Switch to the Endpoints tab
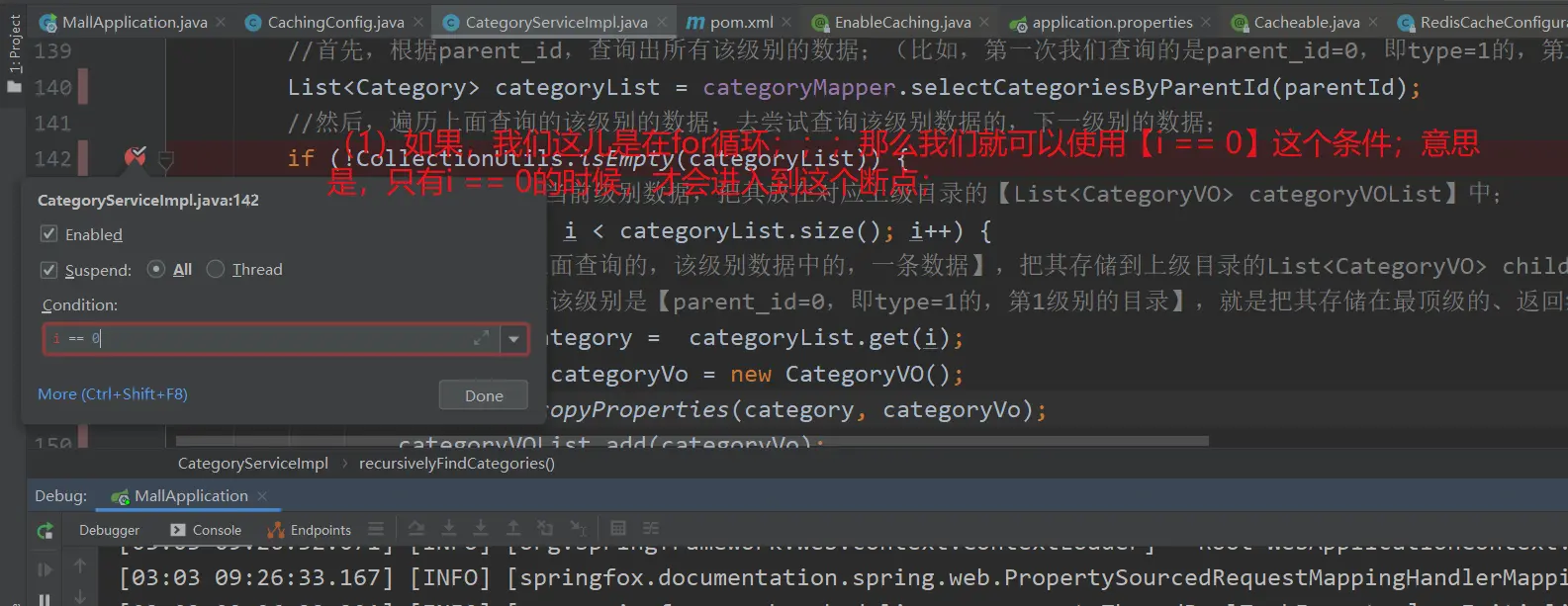 (x=310, y=530)
